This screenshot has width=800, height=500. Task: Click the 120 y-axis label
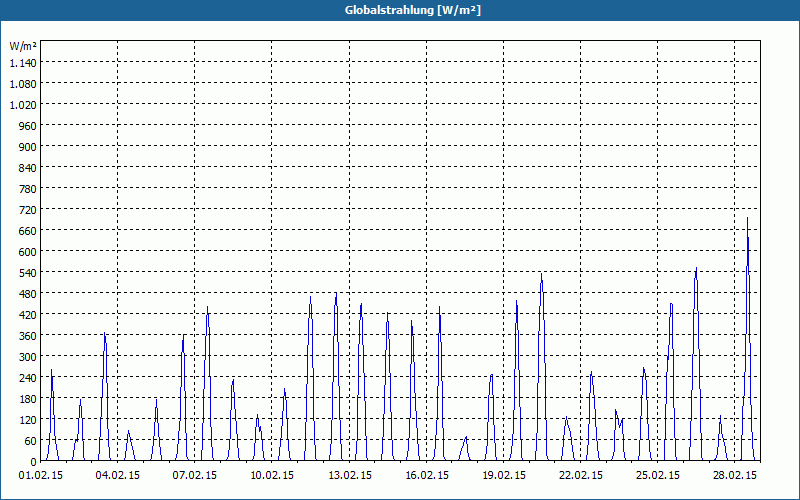(x=28, y=420)
